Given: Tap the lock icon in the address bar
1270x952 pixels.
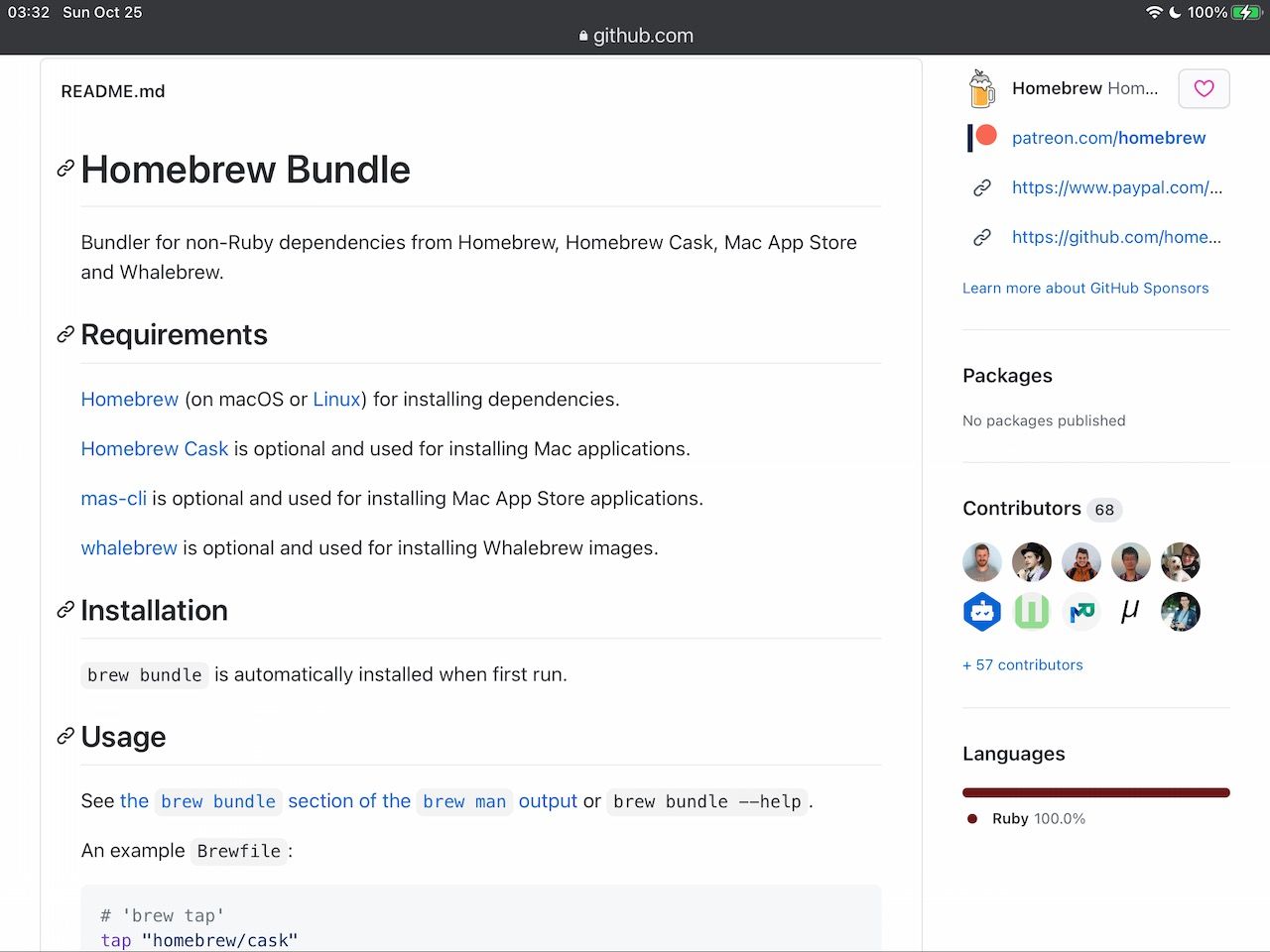Looking at the screenshot, I should pos(583,36).
